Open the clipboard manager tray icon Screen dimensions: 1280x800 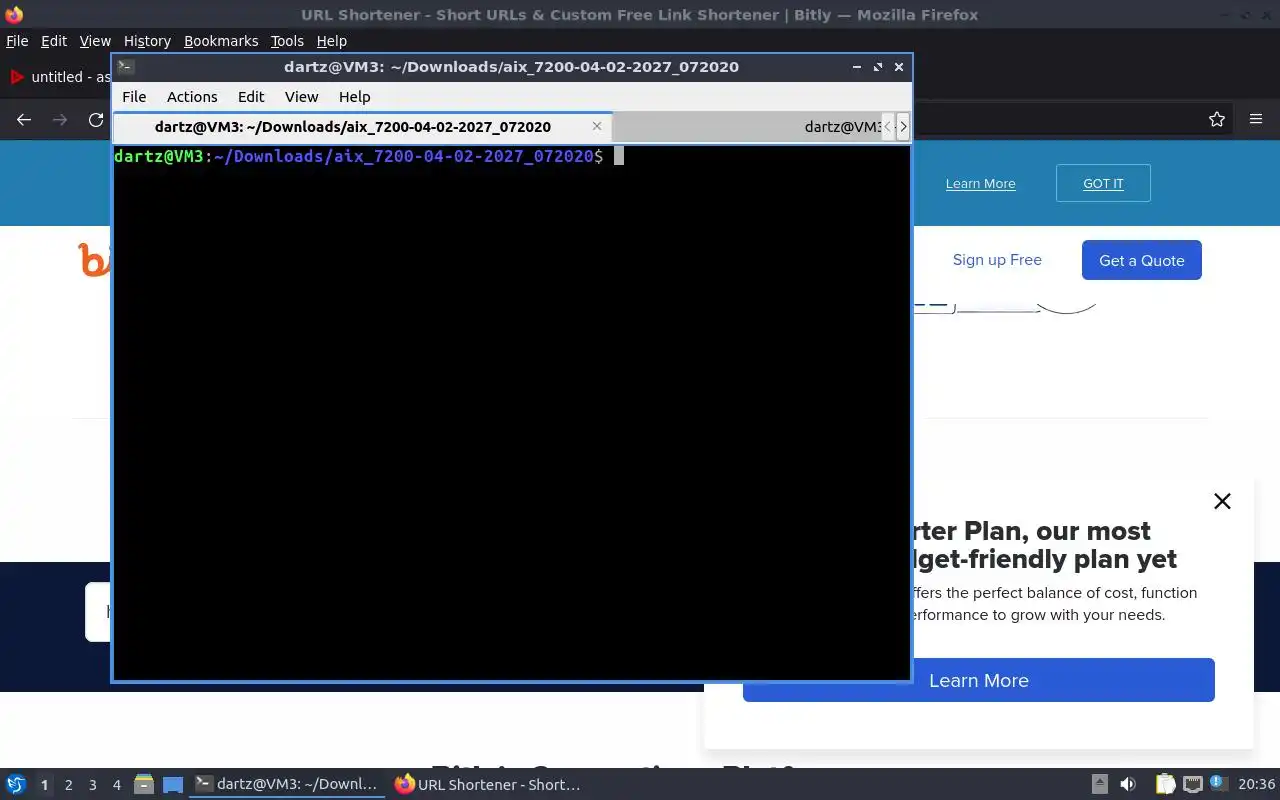[1166, 785]
